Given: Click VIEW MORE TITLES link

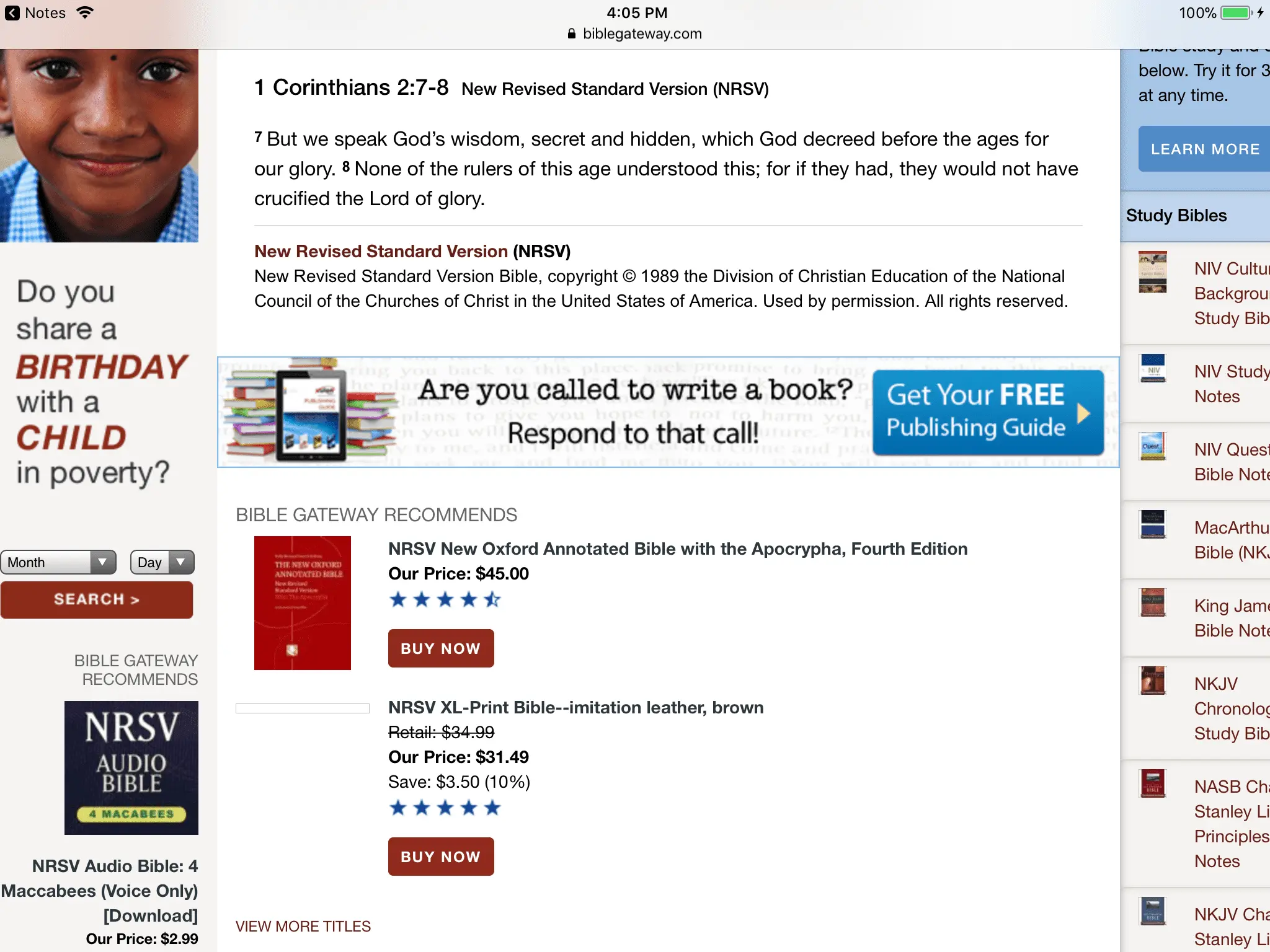Looking at the screenshot, I should (x=303, y=926).
